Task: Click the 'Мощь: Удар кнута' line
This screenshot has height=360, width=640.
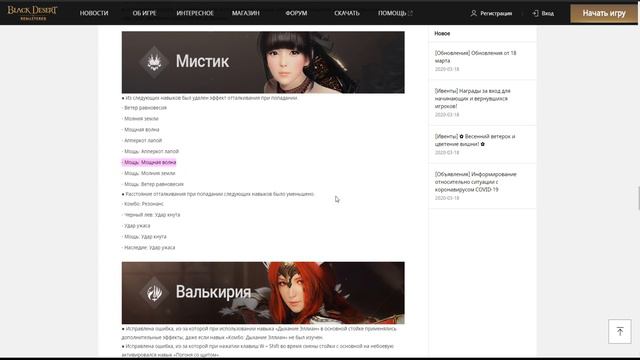Action: (x=144, y=236)
